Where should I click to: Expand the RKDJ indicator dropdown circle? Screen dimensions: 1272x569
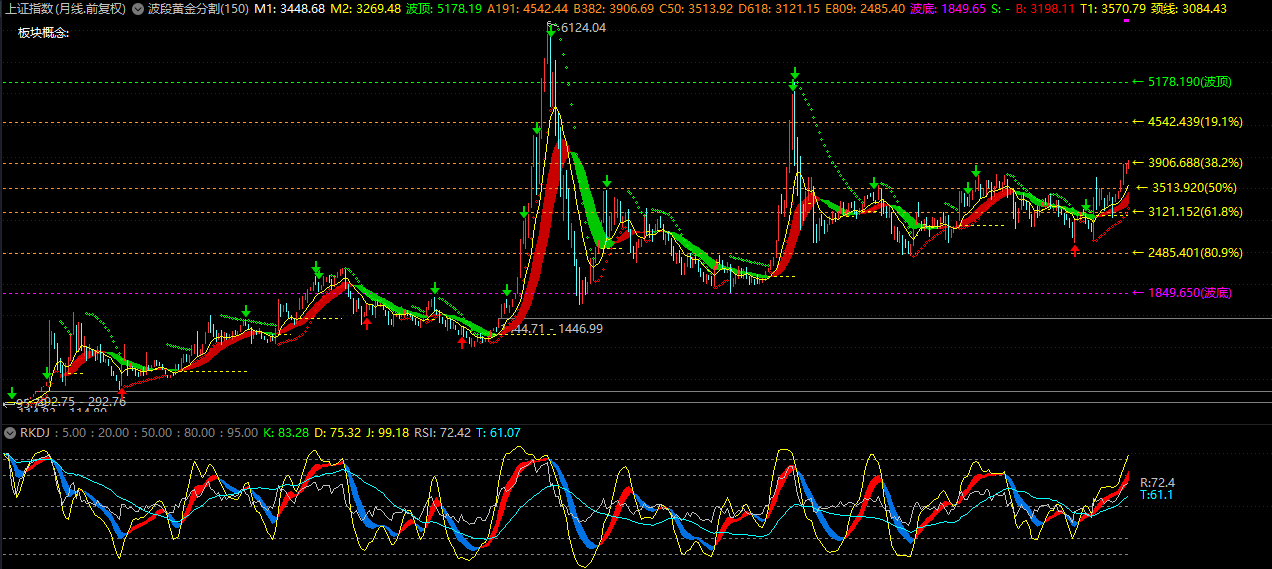pos(9,433)
